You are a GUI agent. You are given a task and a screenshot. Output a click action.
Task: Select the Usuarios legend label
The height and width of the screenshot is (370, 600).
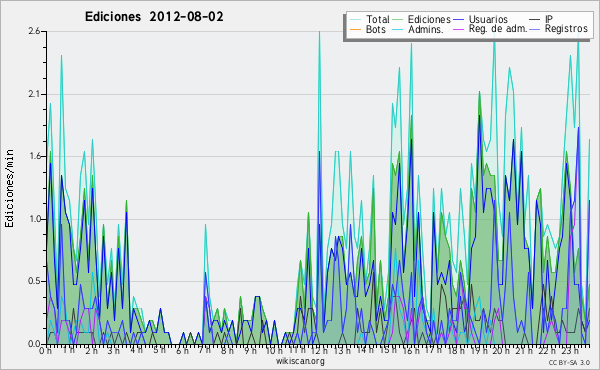pos(488,19)
